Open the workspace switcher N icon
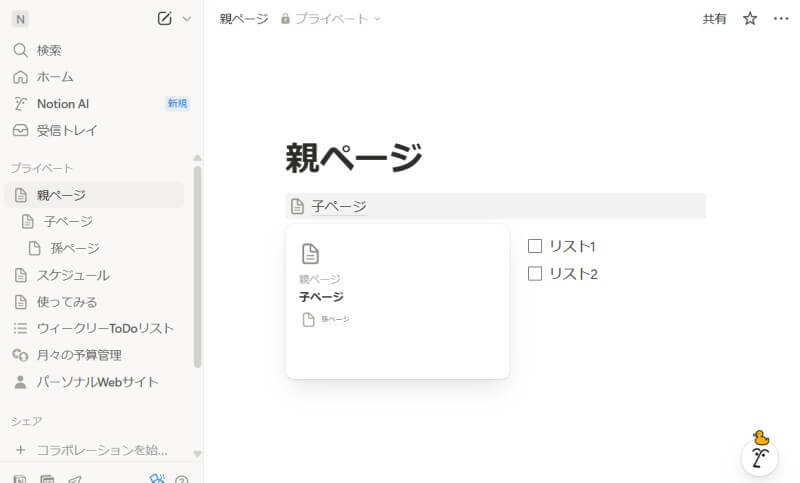 (20, 19)
